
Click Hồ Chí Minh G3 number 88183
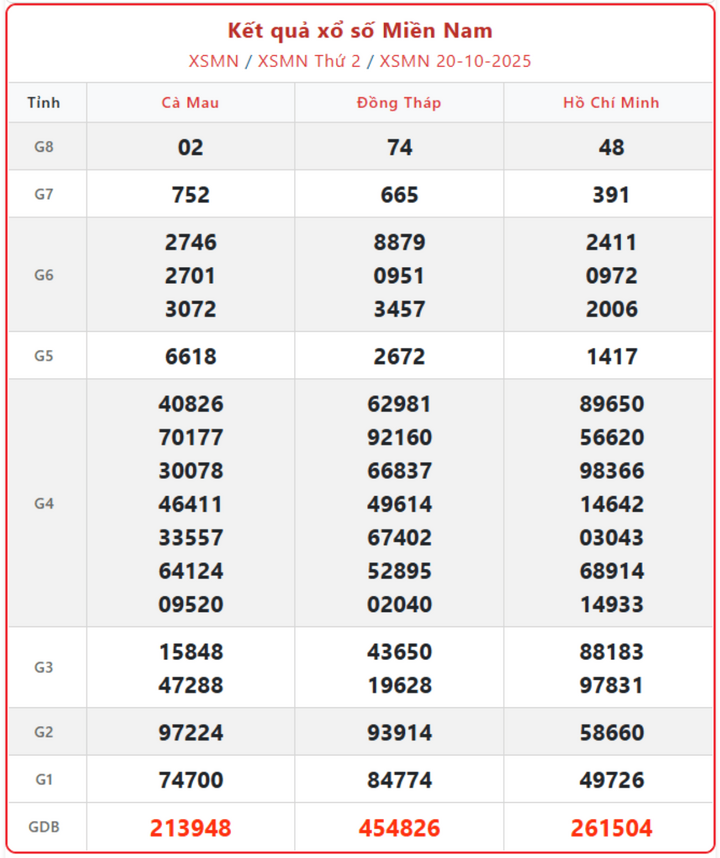tap(611, 652)
